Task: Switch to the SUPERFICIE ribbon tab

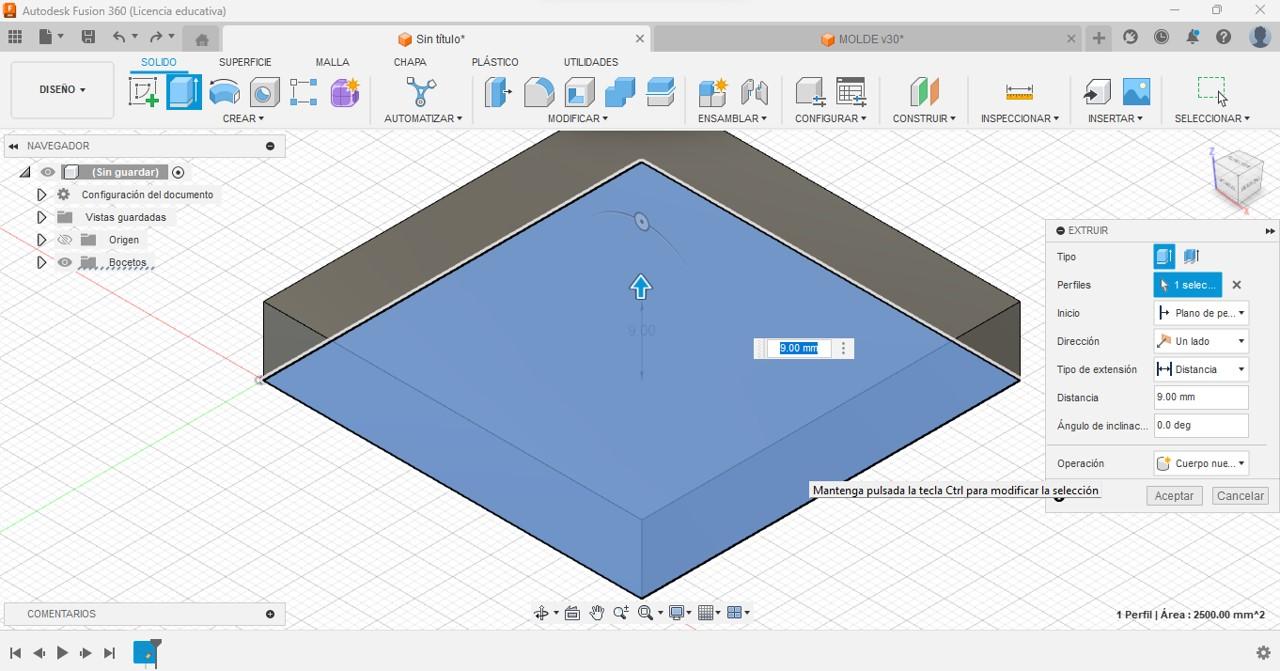Action: pyautogui.click(x=245, y=61)
